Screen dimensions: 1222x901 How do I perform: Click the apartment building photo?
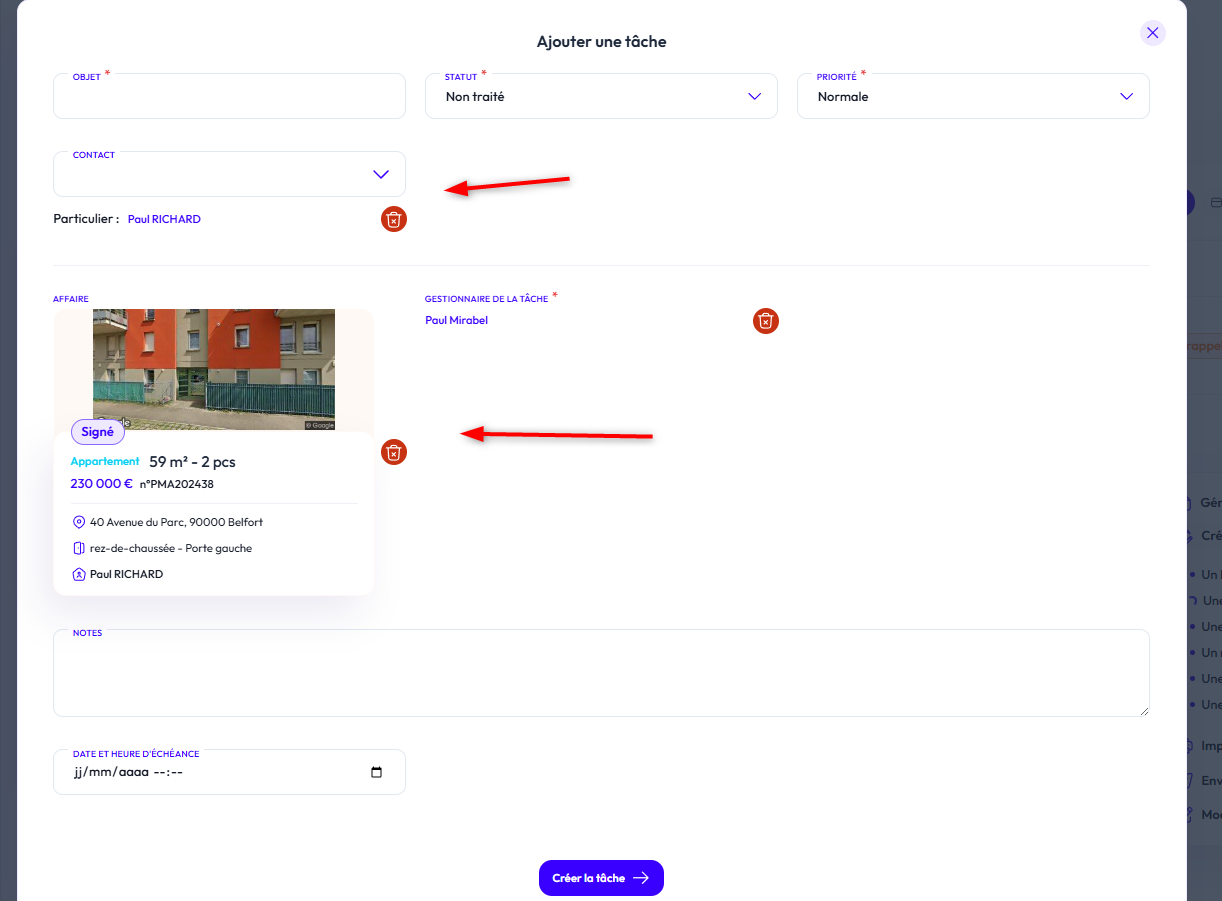pos(214,369)
